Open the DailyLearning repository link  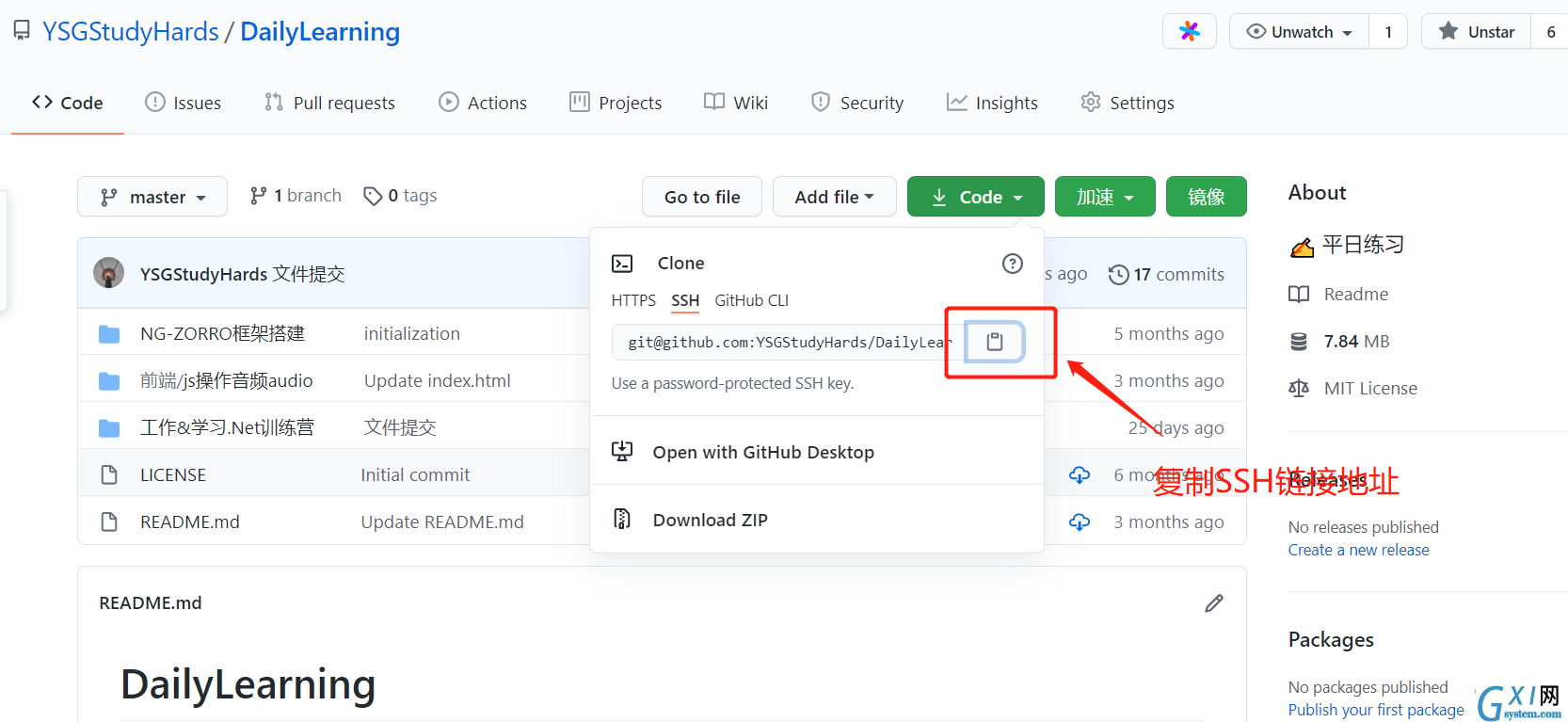[x=320, y=31]
